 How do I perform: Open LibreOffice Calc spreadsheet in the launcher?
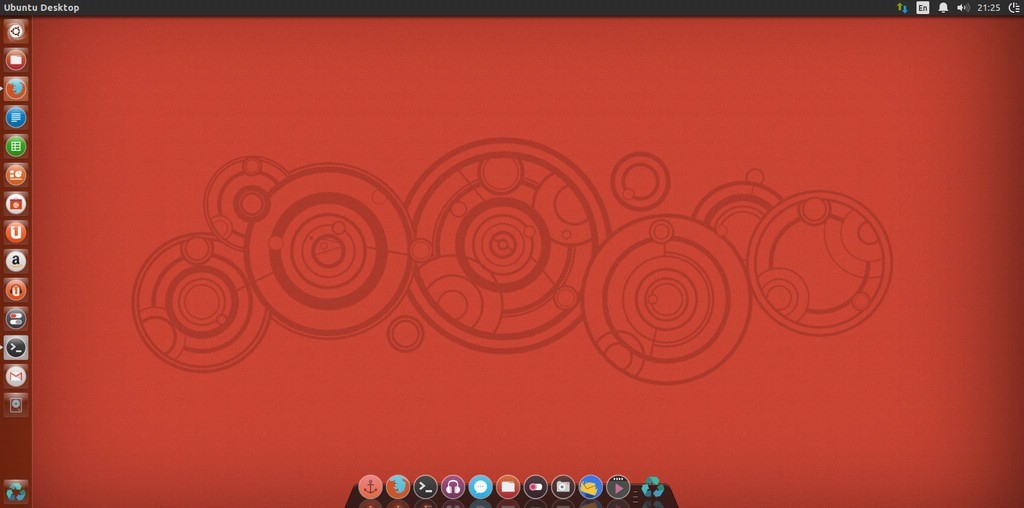click(x=16, y=146)
